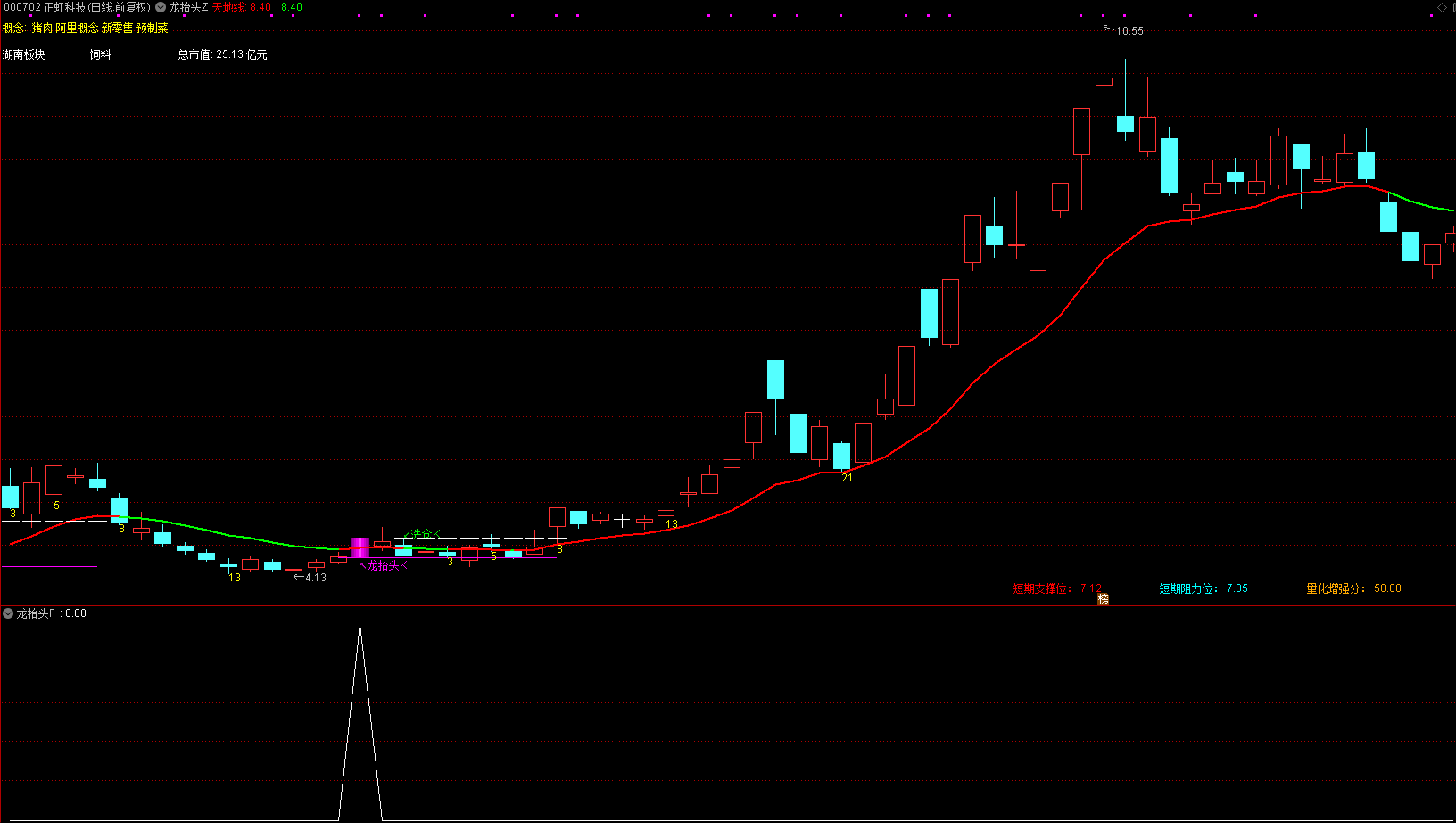Click the 短期支撑位: 7.12 support level text

coord(1057,588)
